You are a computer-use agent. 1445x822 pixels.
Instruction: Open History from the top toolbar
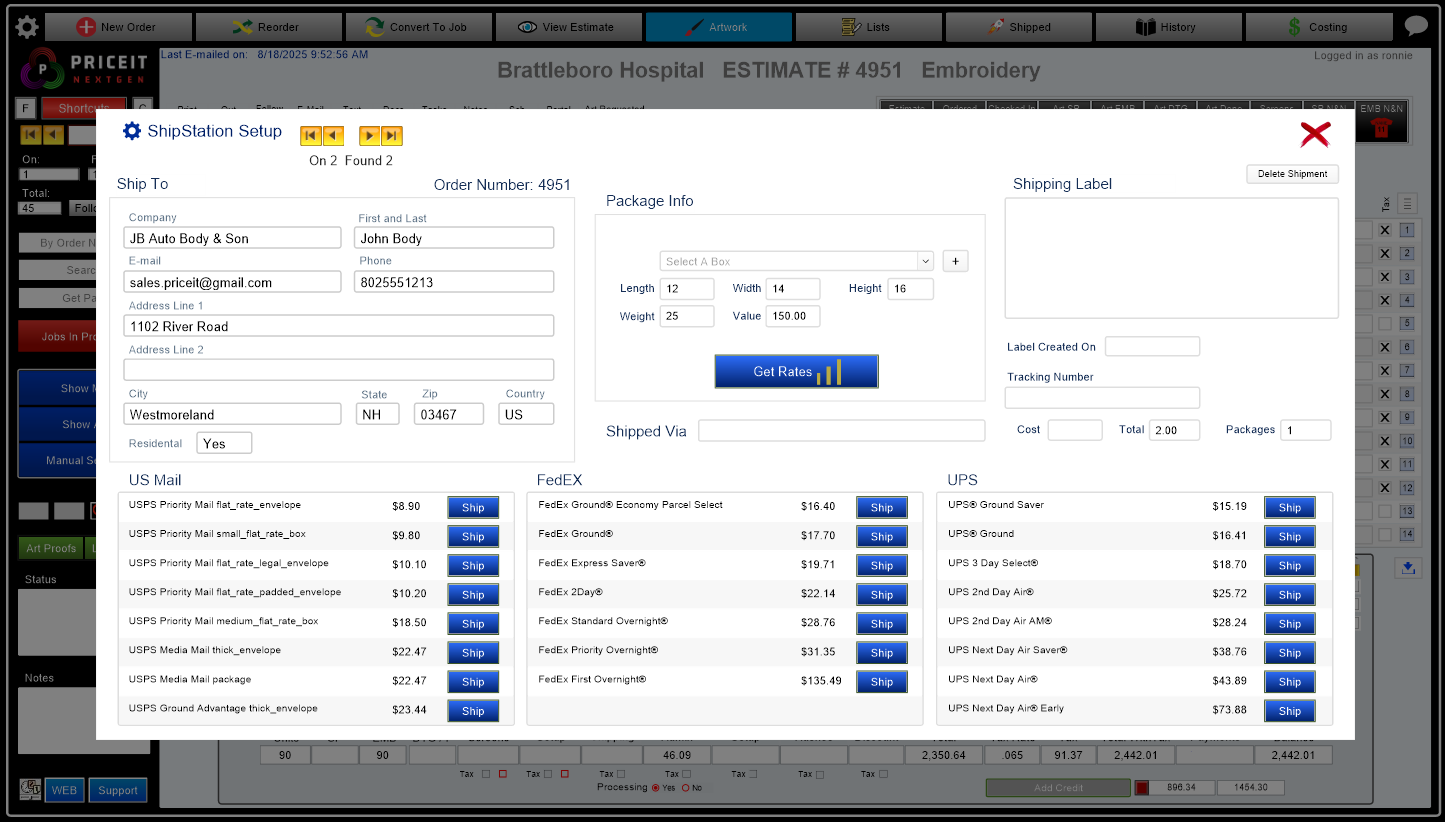(x=1168, y=27)
